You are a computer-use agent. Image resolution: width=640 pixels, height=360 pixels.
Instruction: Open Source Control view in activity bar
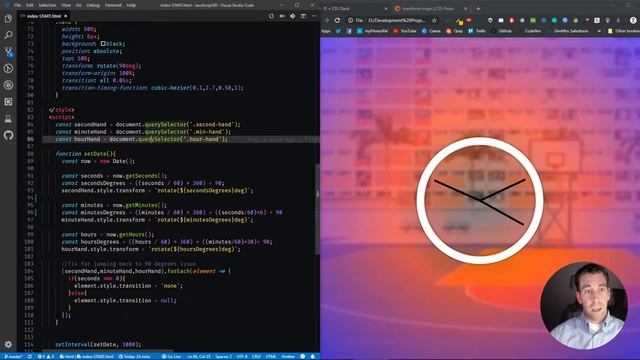point(8,52)
